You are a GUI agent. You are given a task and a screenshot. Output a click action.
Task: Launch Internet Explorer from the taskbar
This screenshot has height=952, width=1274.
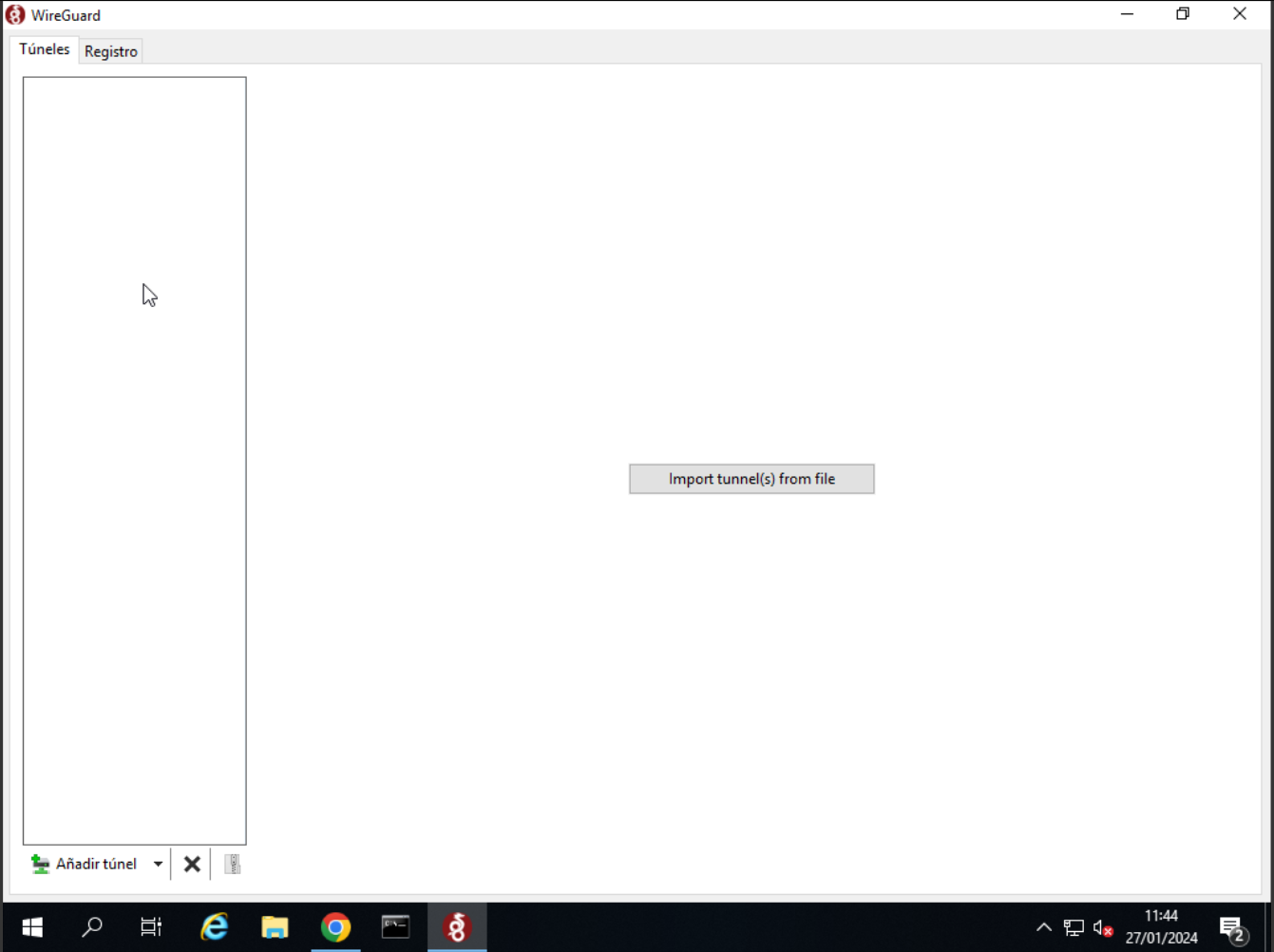pos(215,927)
